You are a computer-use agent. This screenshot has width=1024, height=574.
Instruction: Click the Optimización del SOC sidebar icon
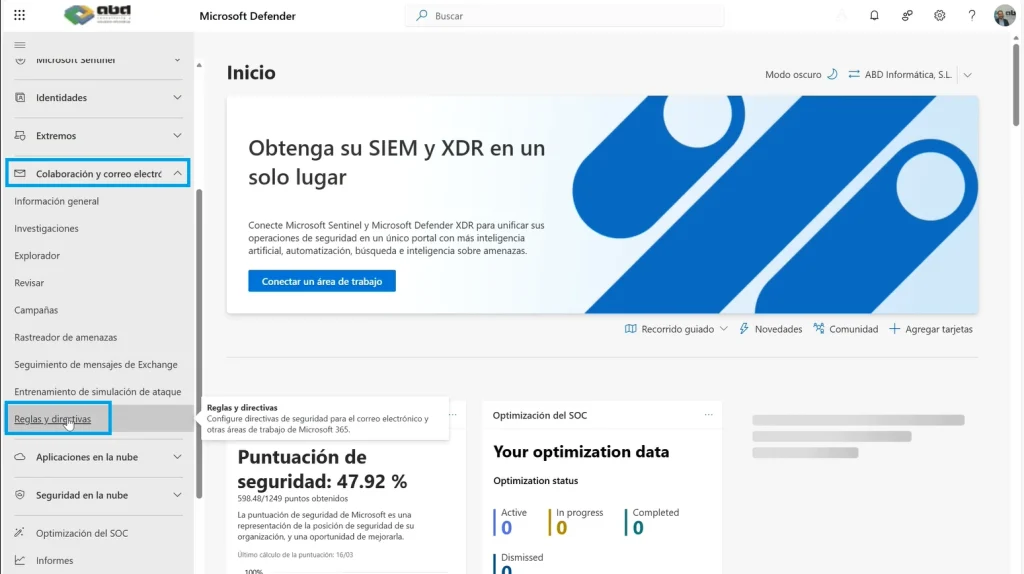[x=20, y=533]
